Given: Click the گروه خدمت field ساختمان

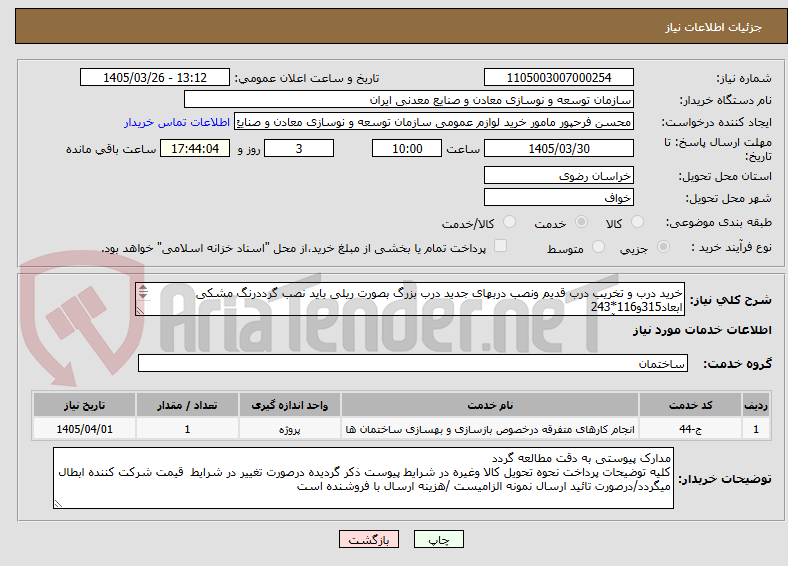Looking at the screenshot, I should 413,363.
